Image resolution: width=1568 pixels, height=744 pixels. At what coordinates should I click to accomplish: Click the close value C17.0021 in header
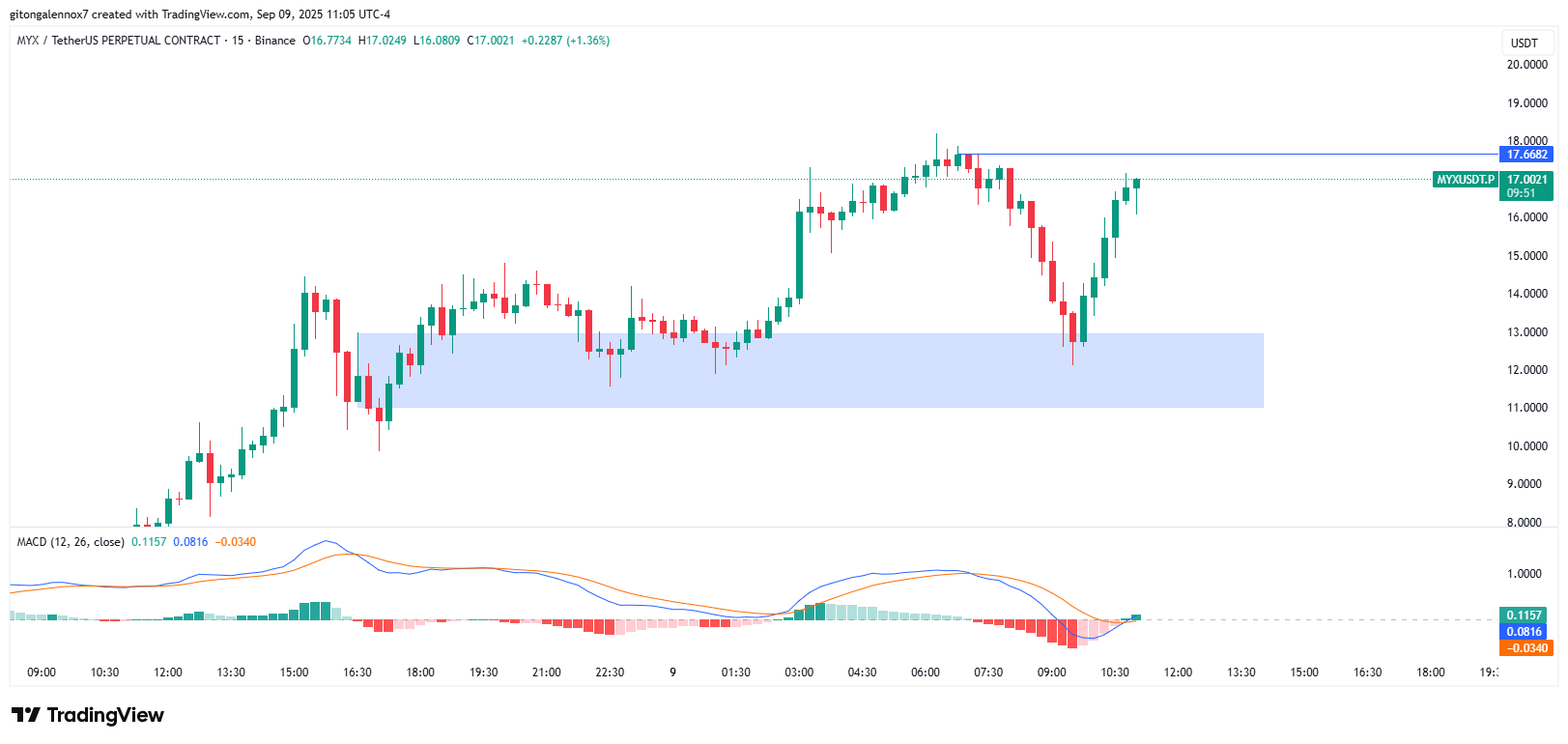click(x=491, y=41)
